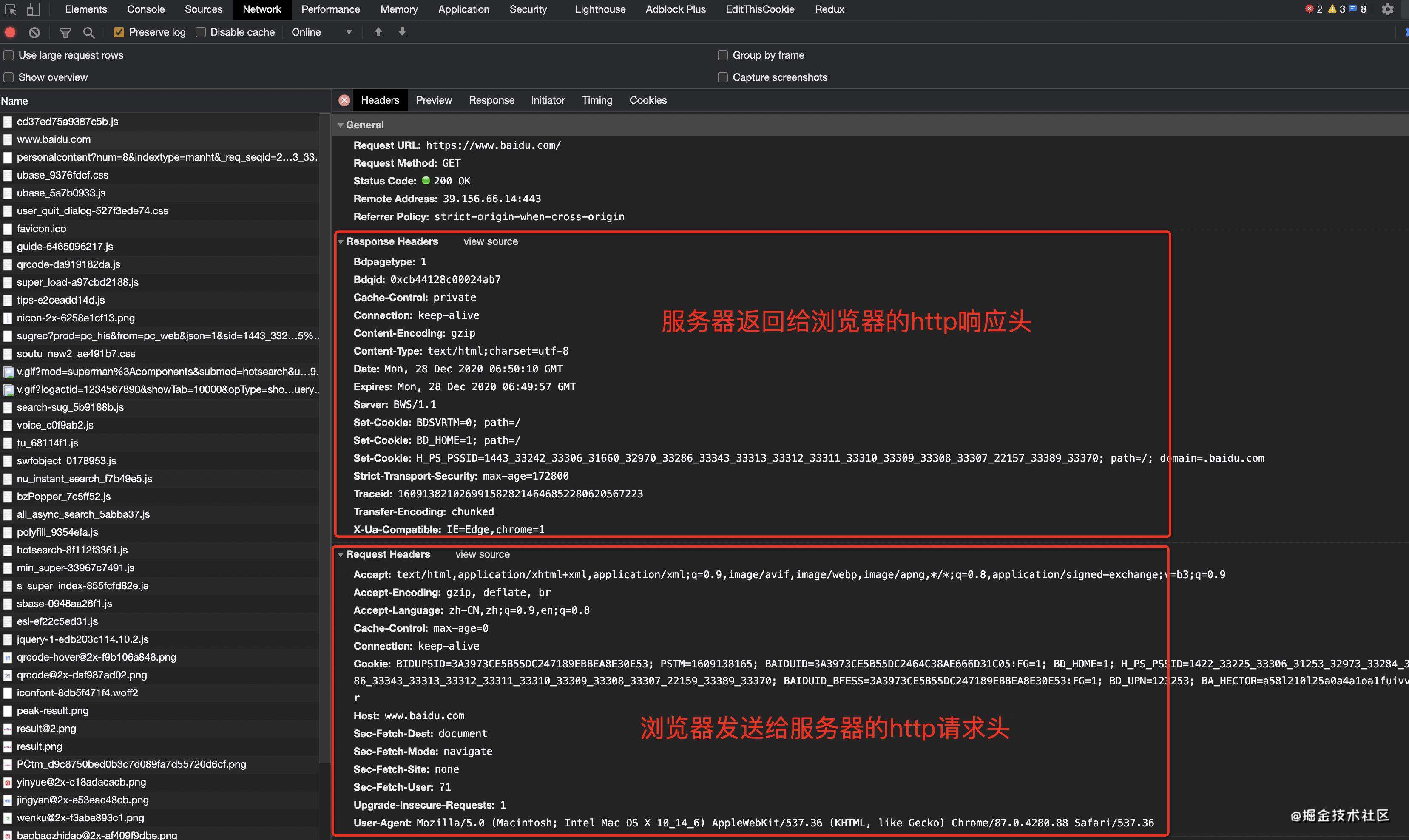Screen dimensions: 1409x840
Task: Enable Capture screenshots checkbox
Action: pos(722,77)
